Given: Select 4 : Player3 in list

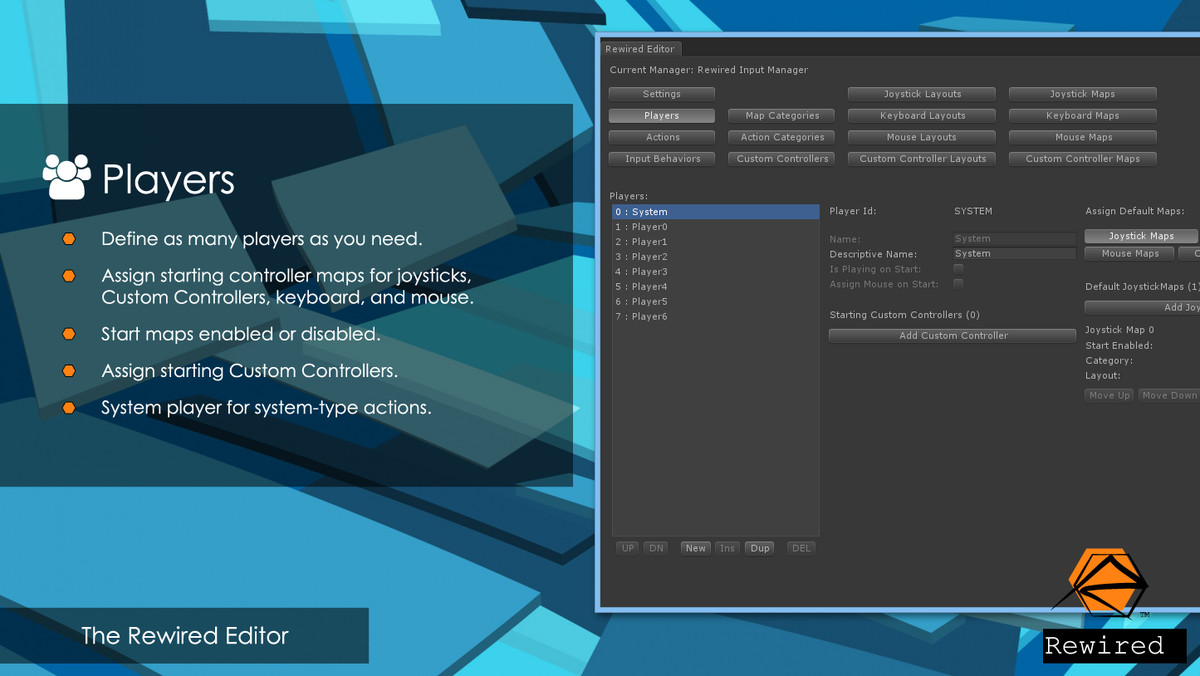Looking at the screenshot, I should point(715,272).
